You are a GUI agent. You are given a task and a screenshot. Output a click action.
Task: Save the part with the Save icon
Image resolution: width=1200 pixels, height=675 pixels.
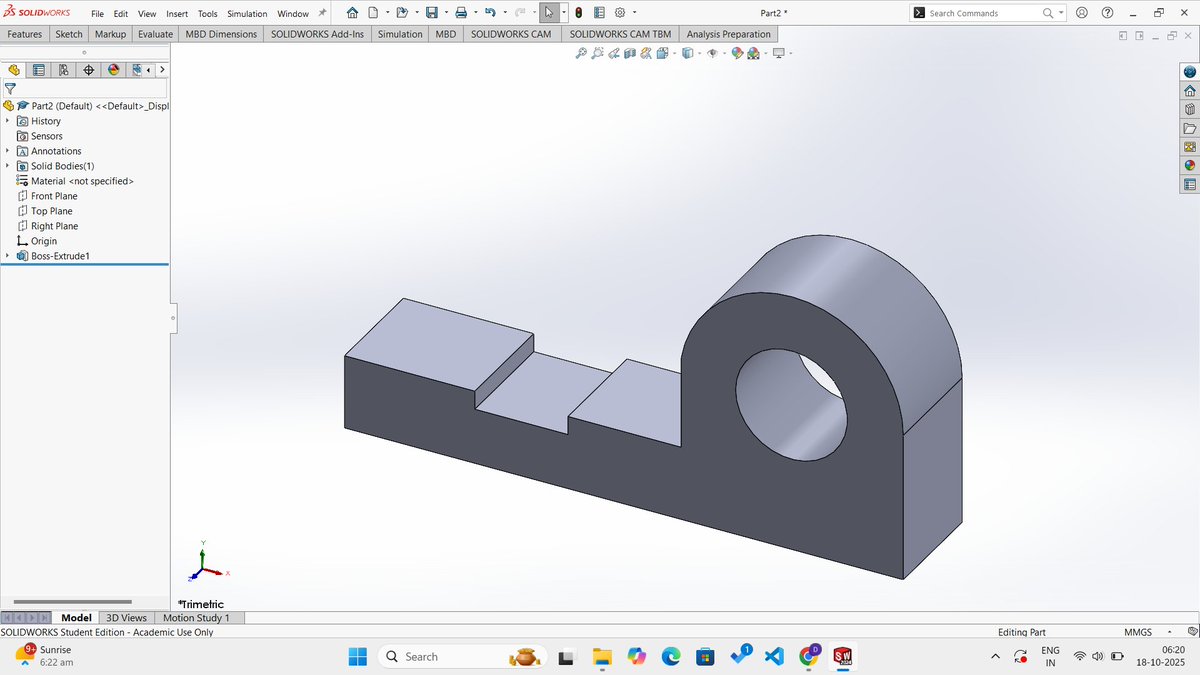[431, 13]
